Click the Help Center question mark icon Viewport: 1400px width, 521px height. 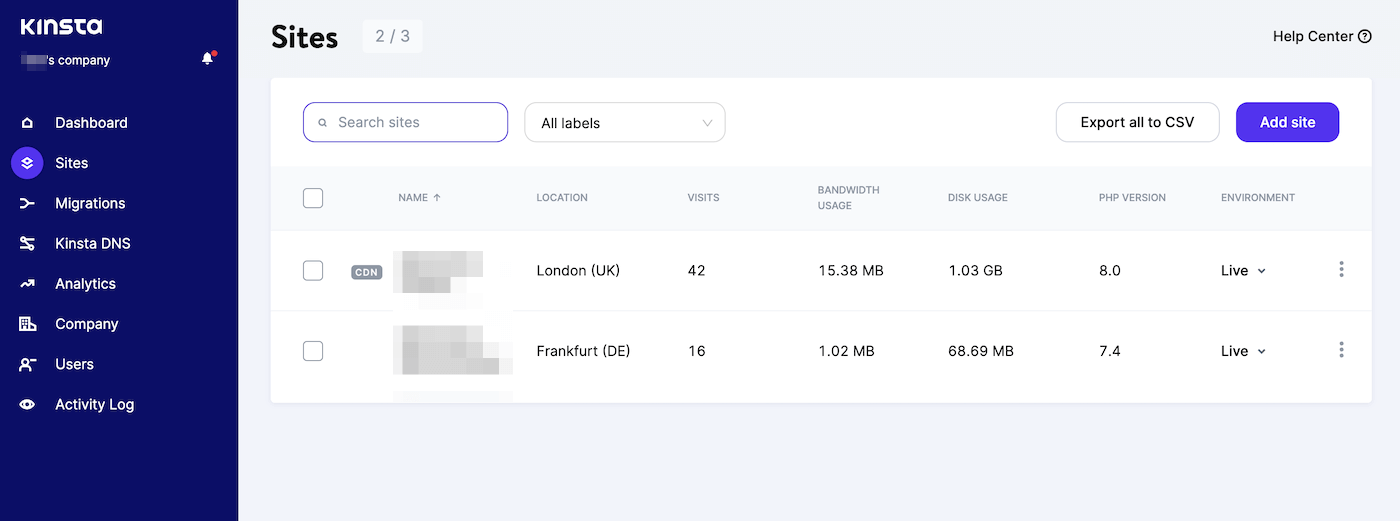click(1364, 36)
